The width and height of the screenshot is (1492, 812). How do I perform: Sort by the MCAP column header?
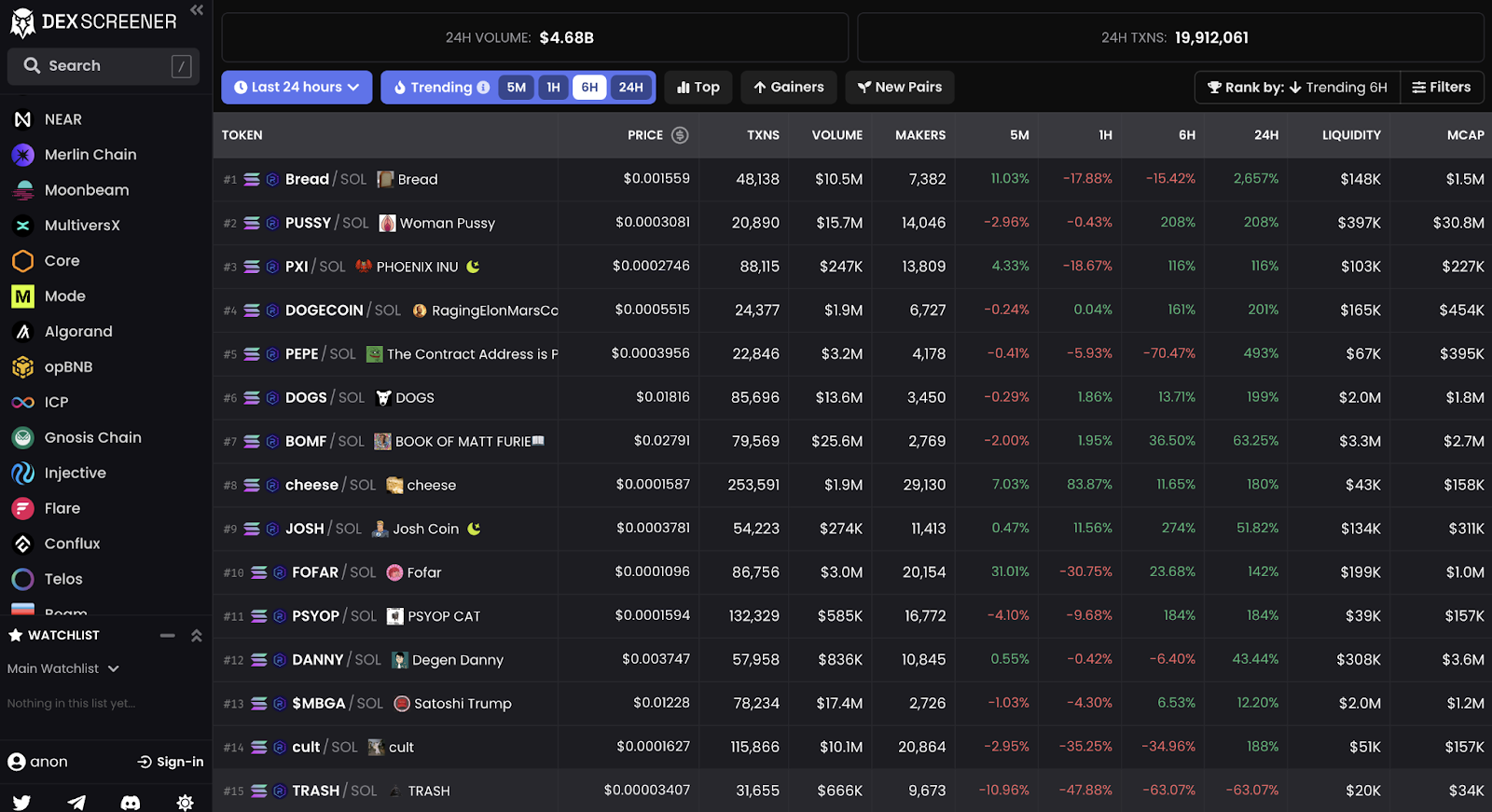pos(1465,135)
